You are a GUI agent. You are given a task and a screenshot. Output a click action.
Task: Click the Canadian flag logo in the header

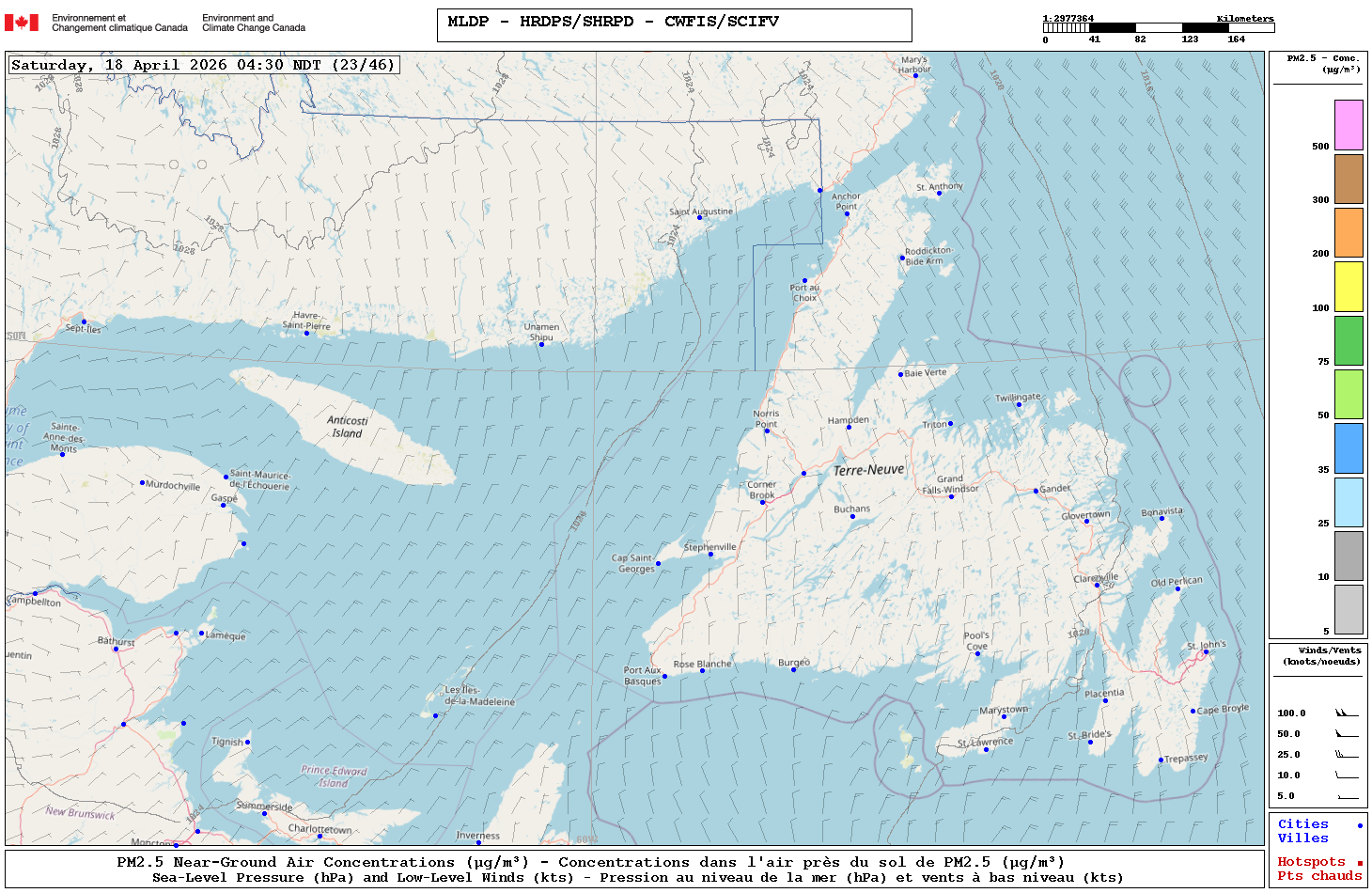[x=22, y=23]
